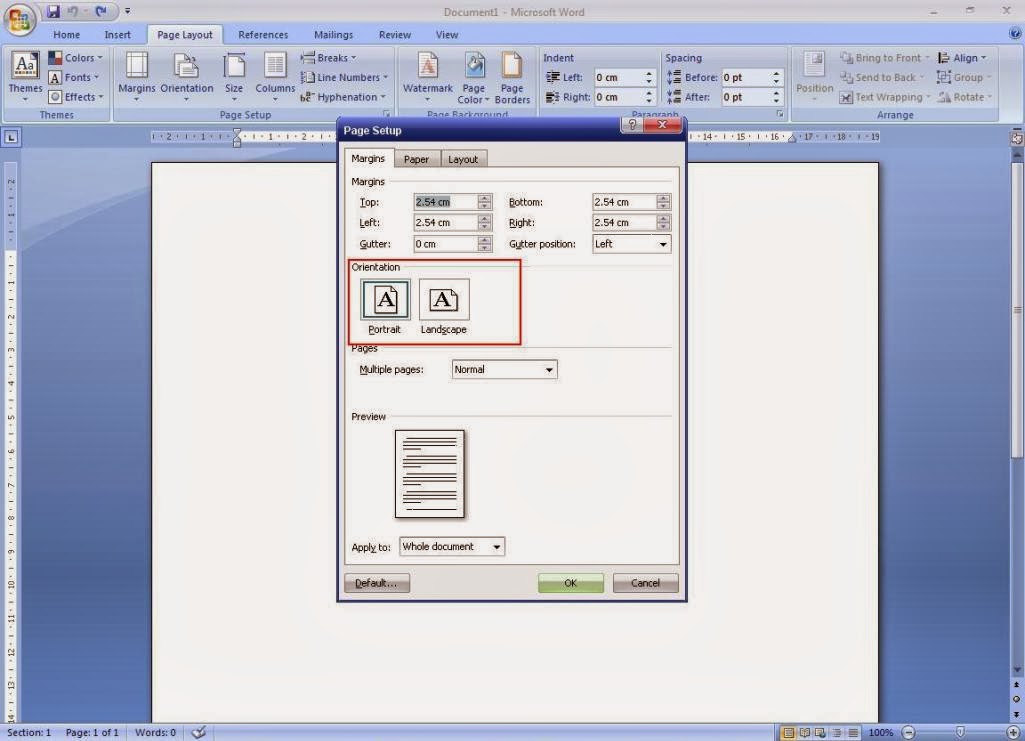Screen dimensions: 1025x741
Task: Switch to Print Layout view
Action: tap(788, 733)
